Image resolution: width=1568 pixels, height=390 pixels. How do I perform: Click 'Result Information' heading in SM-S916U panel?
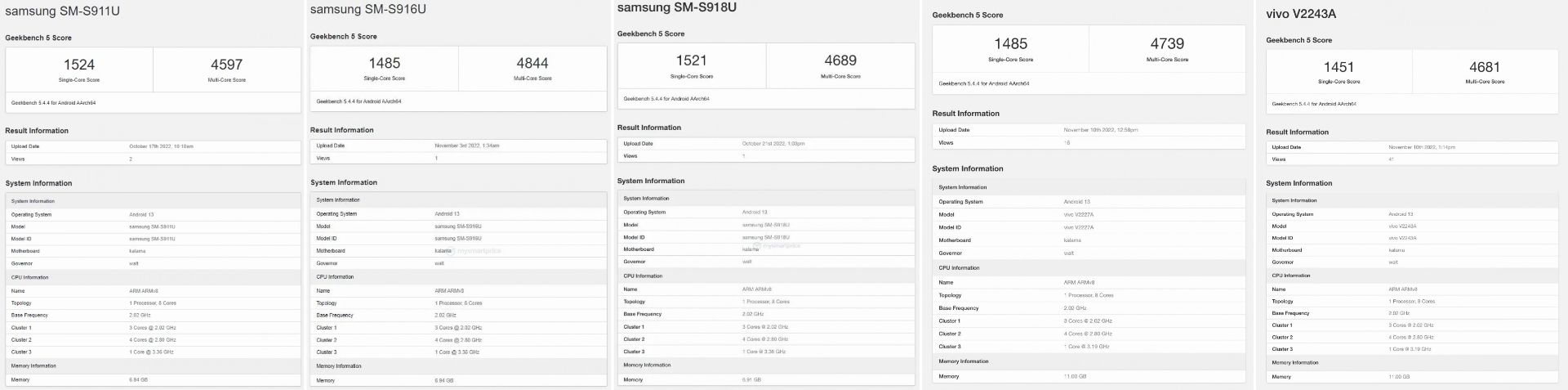click(341, 130)
